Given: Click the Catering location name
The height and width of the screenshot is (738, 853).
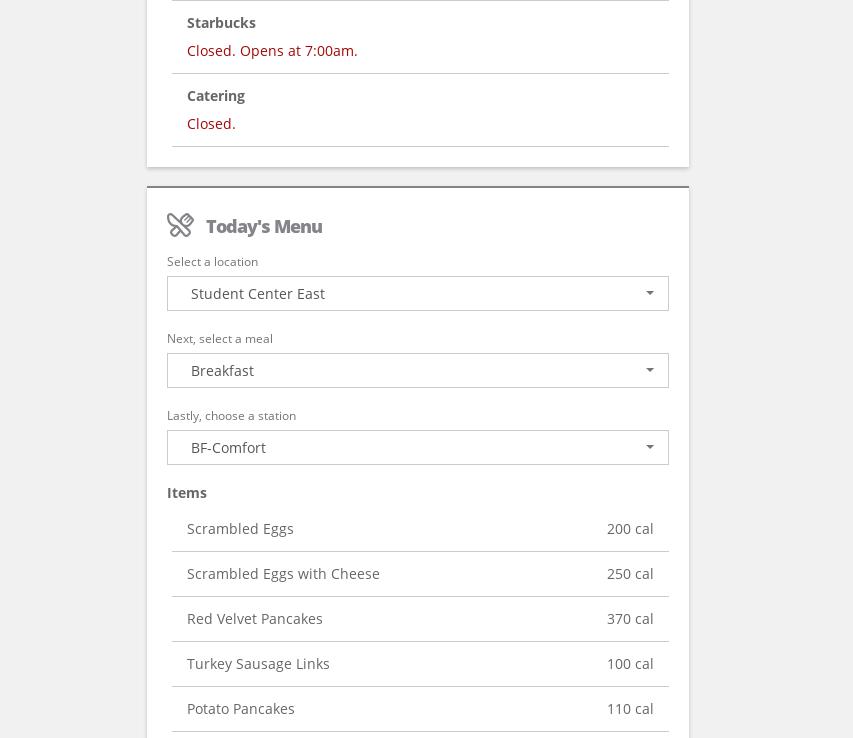Looking at the screenshot, I should click(216, 96).
